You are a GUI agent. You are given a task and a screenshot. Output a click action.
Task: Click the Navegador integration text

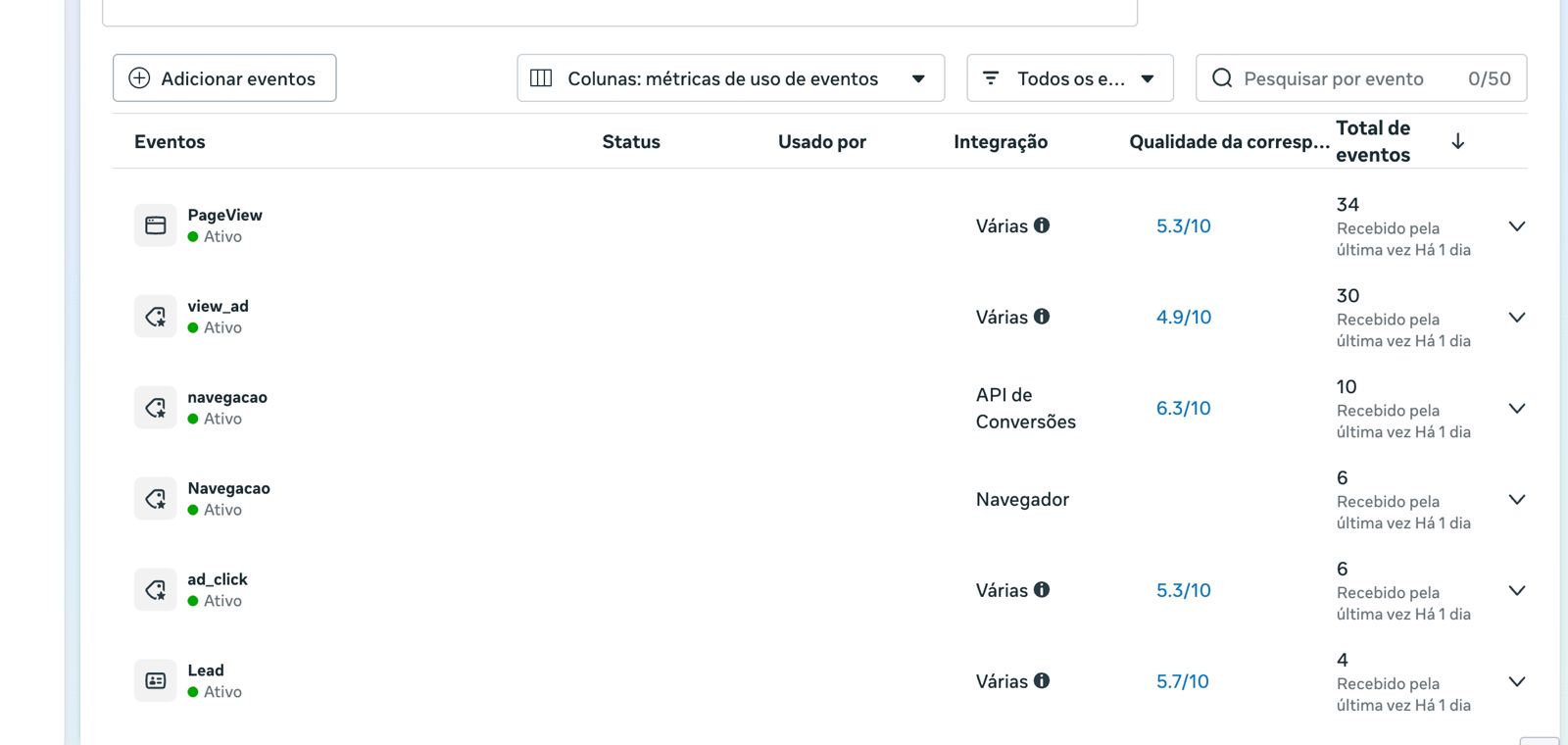(1022, 500)
